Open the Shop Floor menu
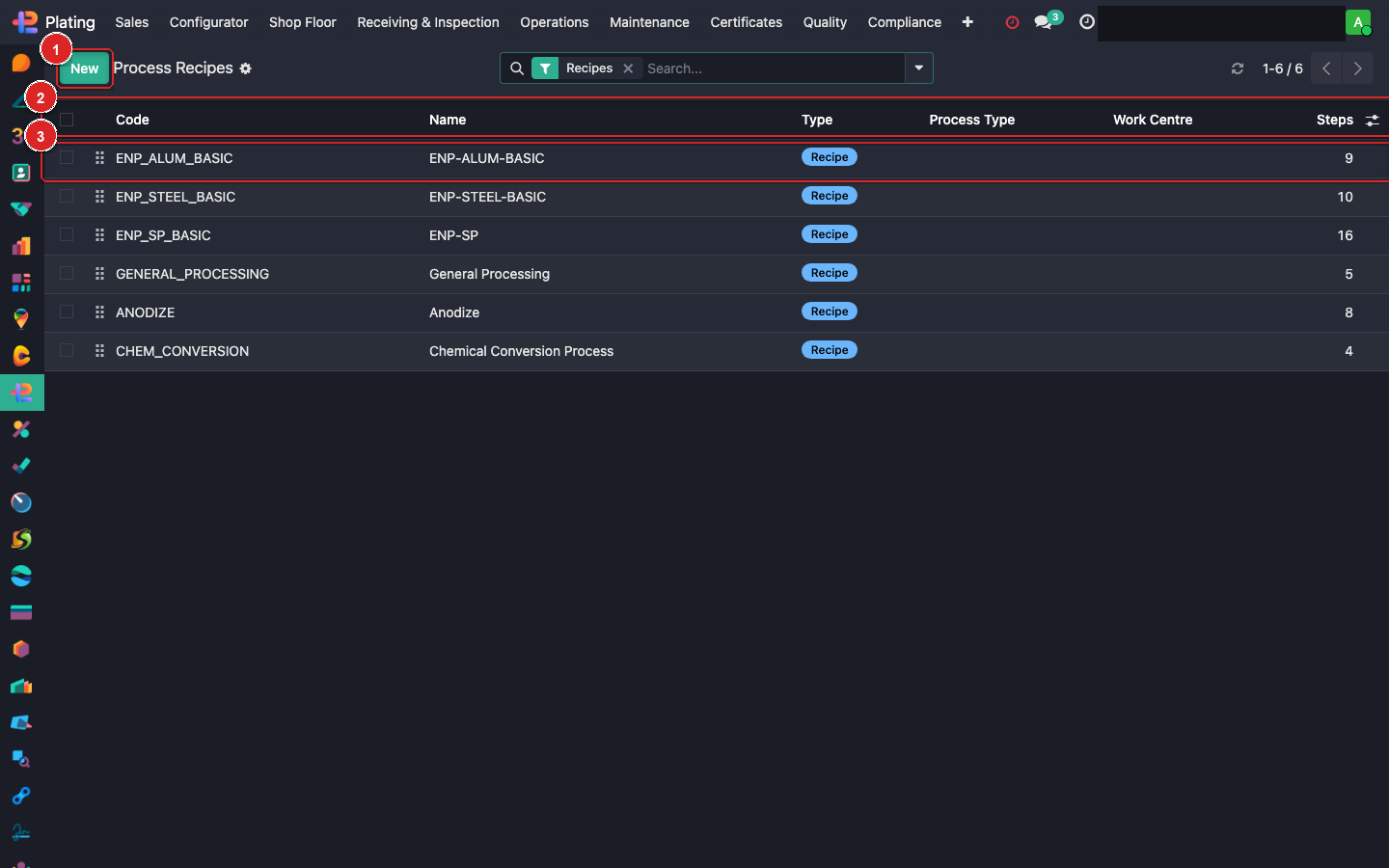 click(302, 22)
